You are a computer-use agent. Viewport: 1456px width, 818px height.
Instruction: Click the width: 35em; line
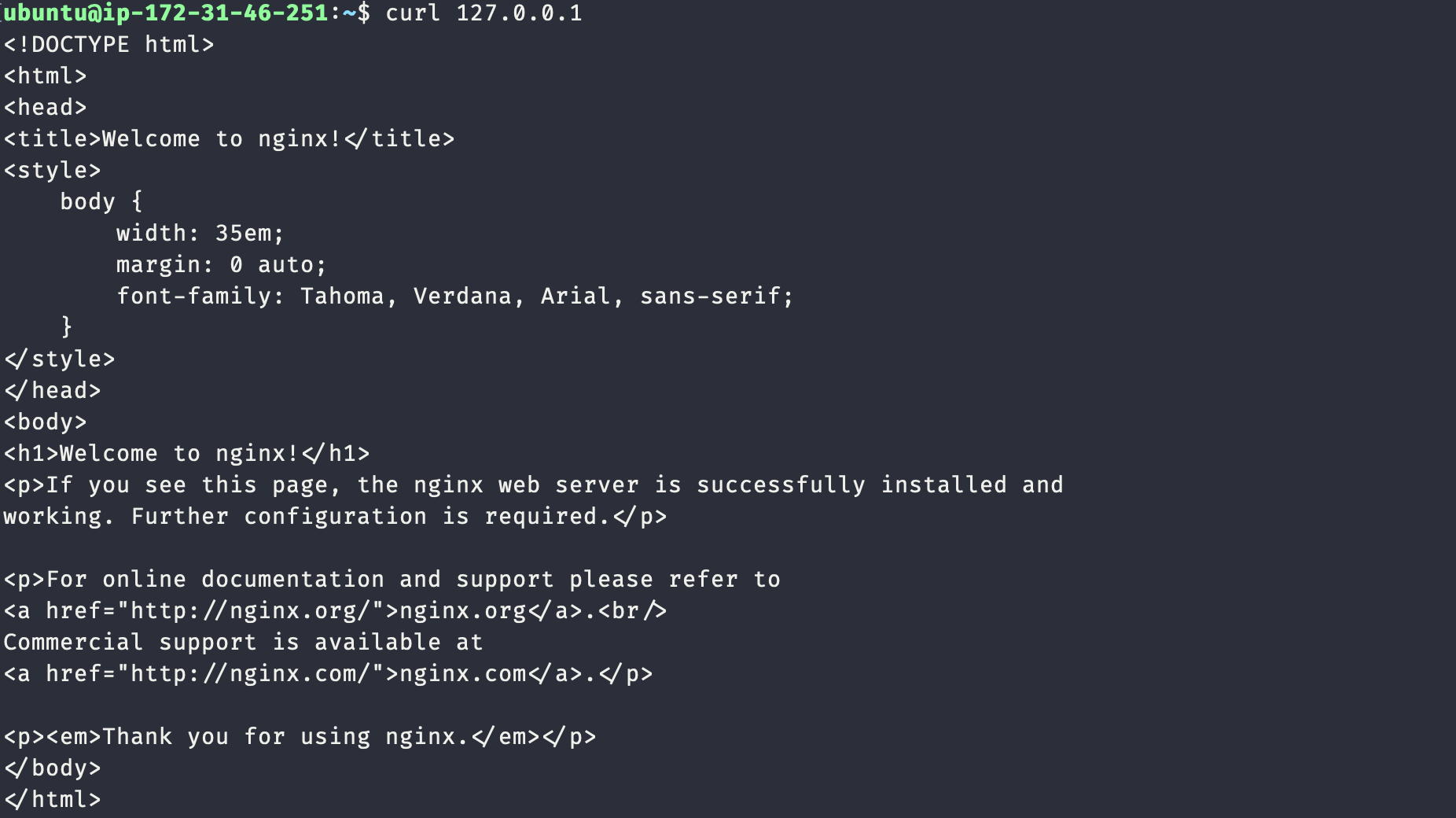click(200, 234)
